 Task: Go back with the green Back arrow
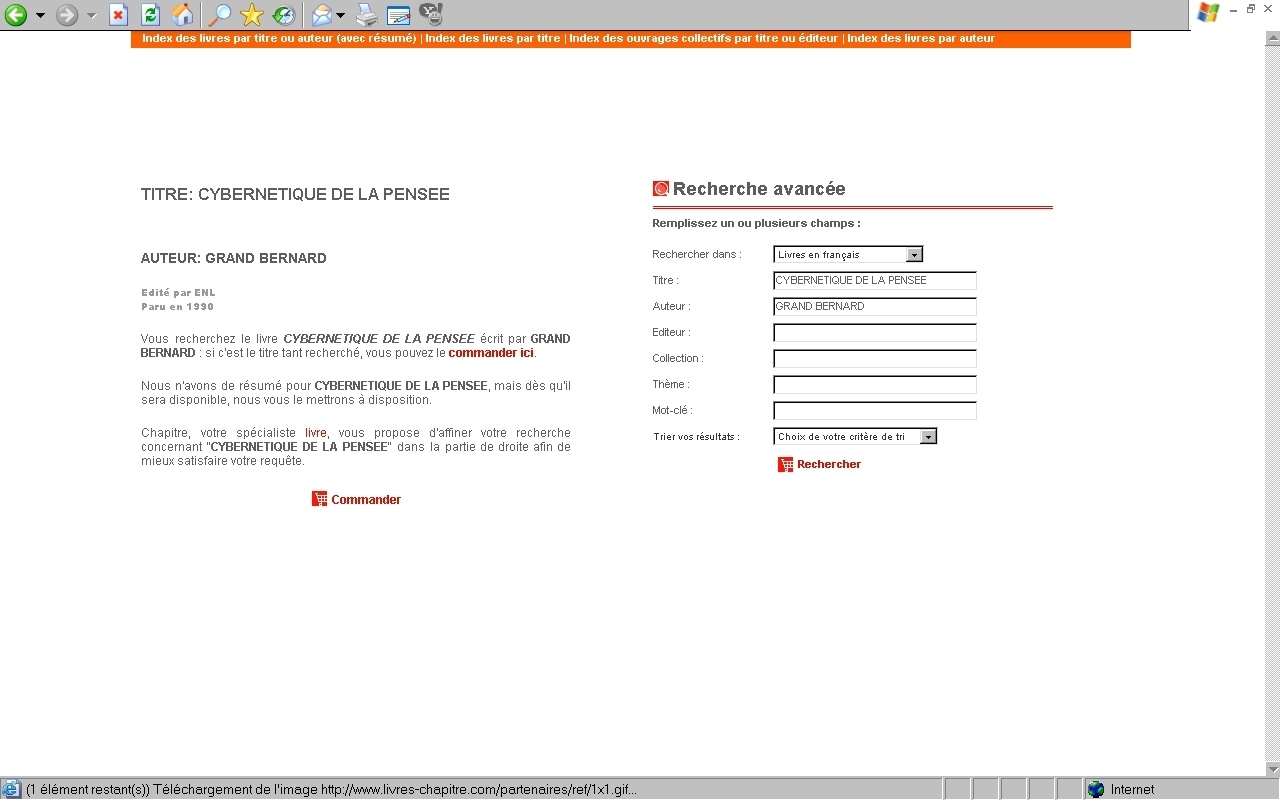tap(16, 15)
